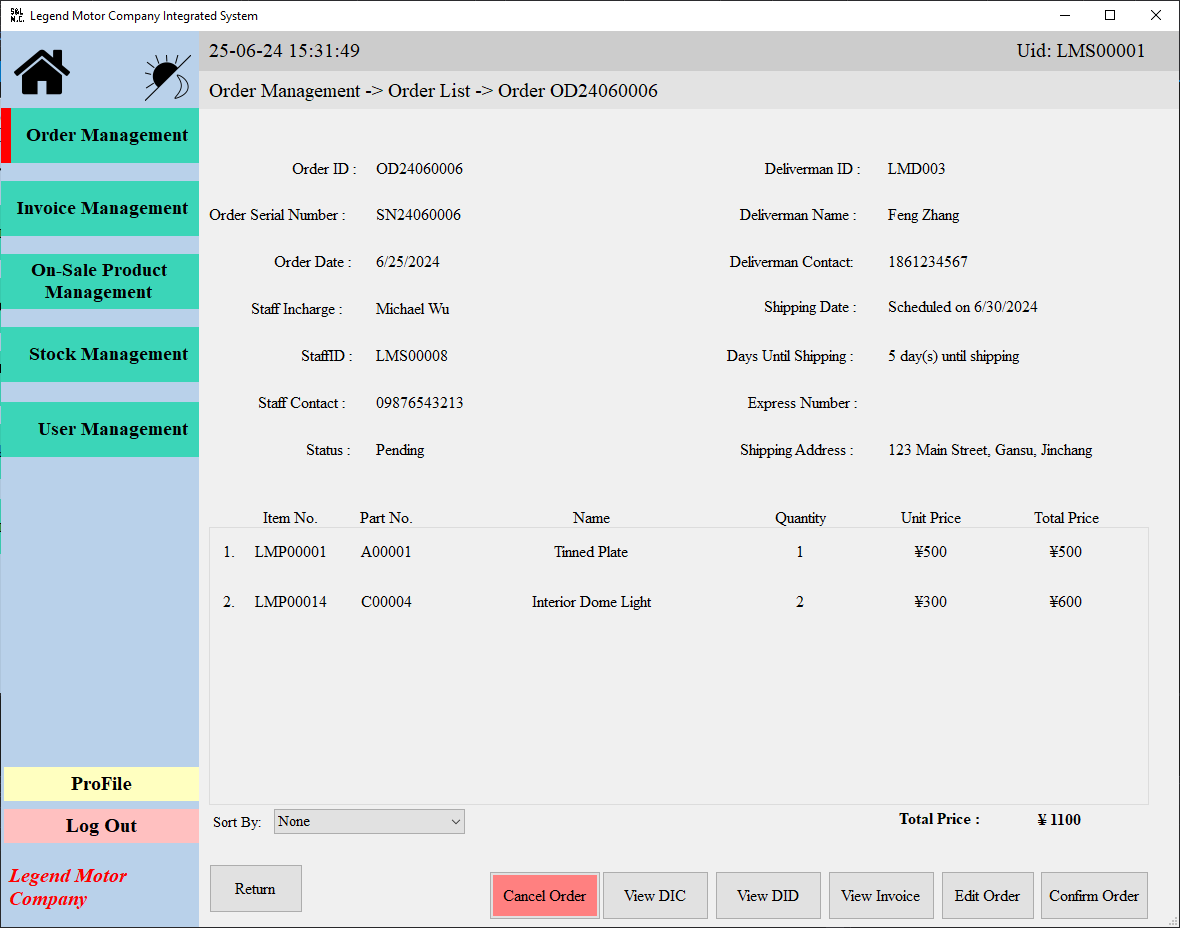Log Out of the system
1180x928 pixels.
(101, 825)
